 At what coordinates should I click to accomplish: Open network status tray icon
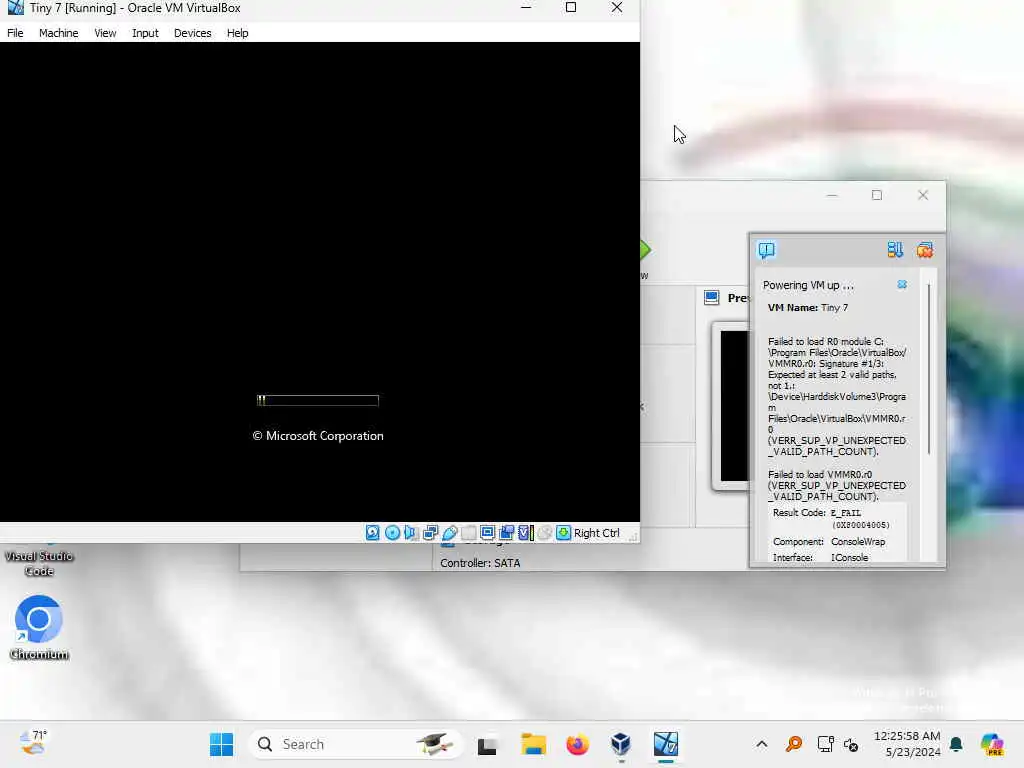coord(825,744)
